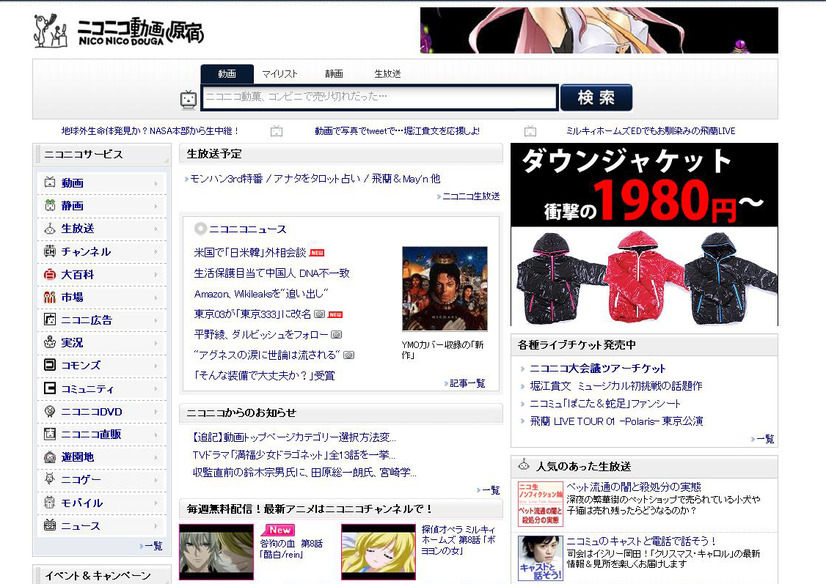The image size is (826, 584).
Task: Click the 遊園地 sidebar icon
Action: click(x=50, y=457)
